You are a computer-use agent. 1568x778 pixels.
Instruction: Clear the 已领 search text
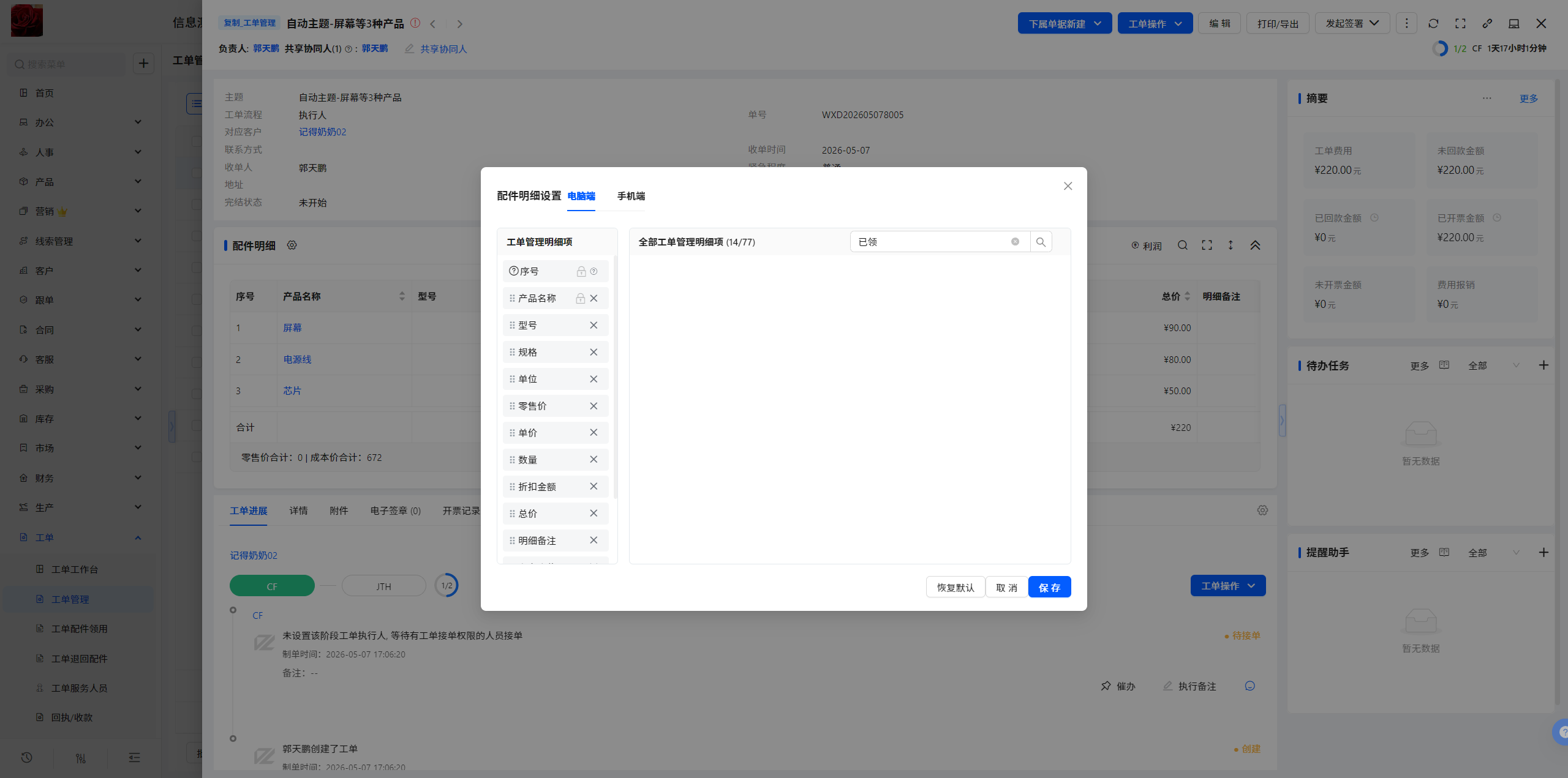pyautogui.click(x=1015, y=242)
